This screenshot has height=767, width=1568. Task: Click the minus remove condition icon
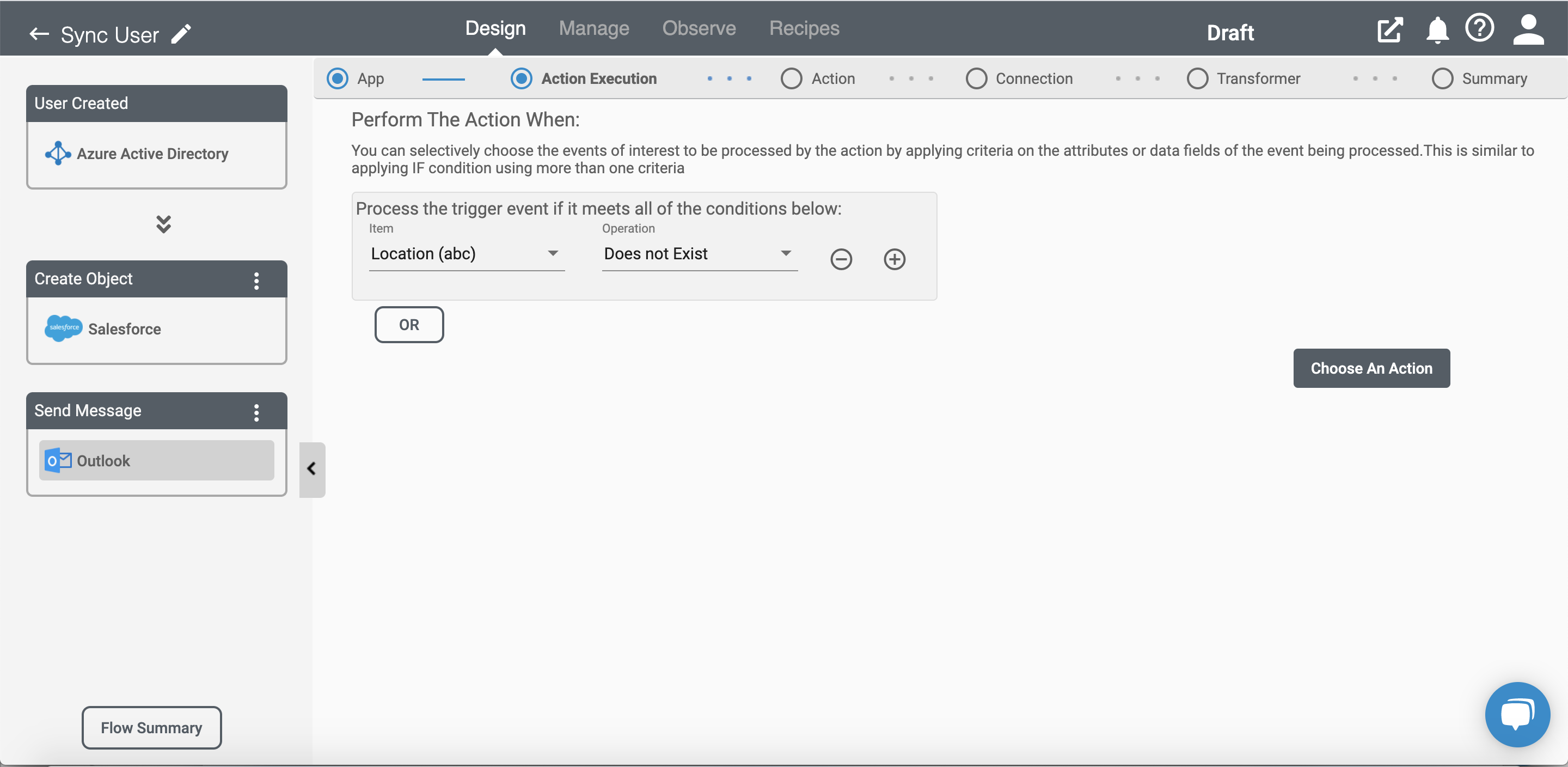click(841, 258)
